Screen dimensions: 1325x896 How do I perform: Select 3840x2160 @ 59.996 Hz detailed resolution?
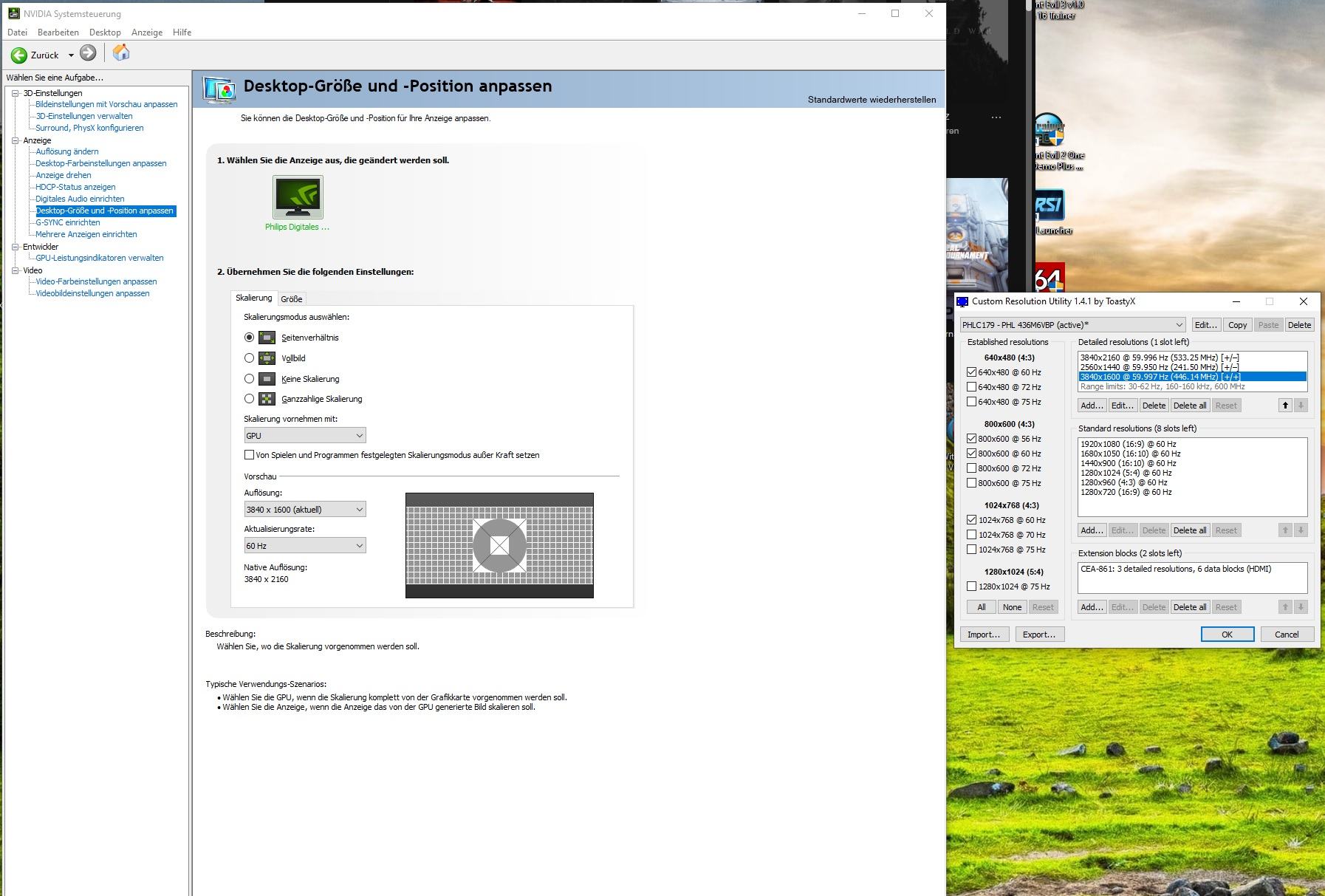pos(1192,358)
